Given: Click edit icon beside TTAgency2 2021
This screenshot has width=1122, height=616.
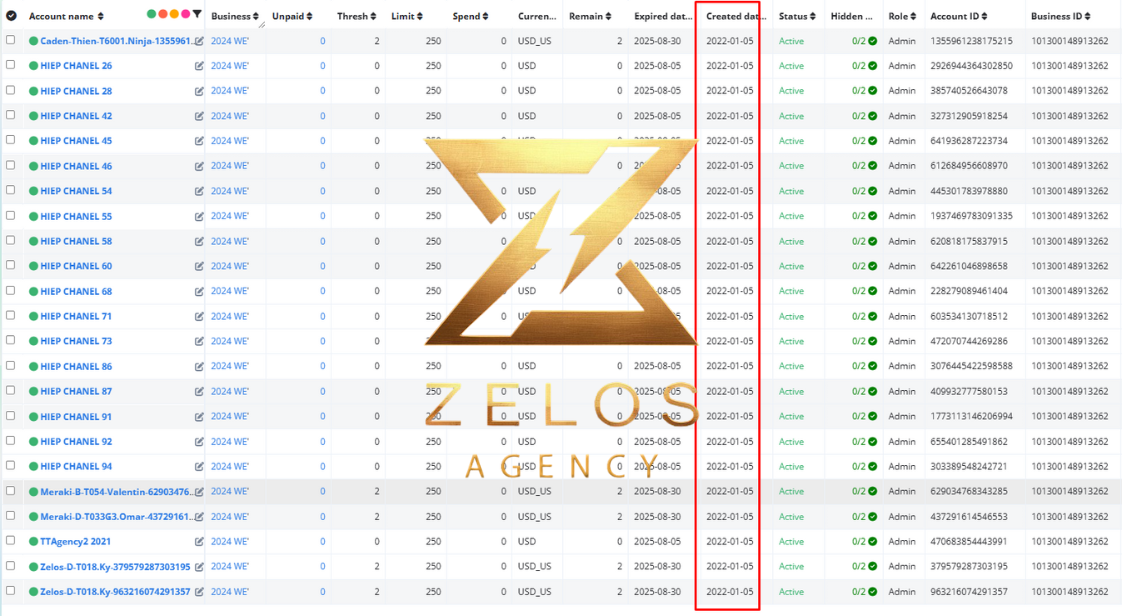Looking at the screenshot, I should 199,542.
